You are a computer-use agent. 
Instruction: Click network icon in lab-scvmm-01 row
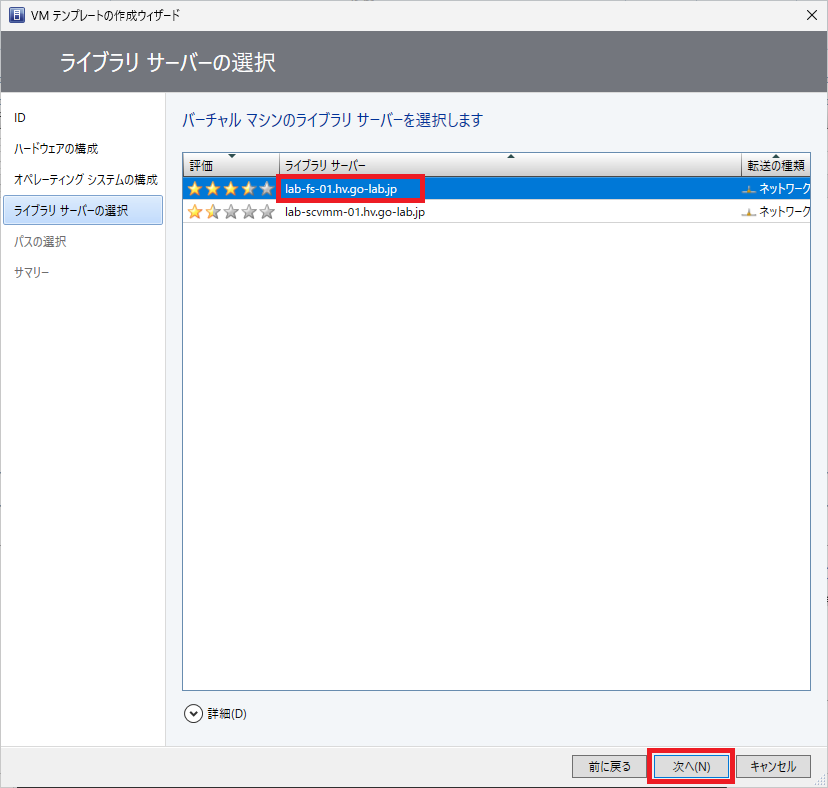749,212
